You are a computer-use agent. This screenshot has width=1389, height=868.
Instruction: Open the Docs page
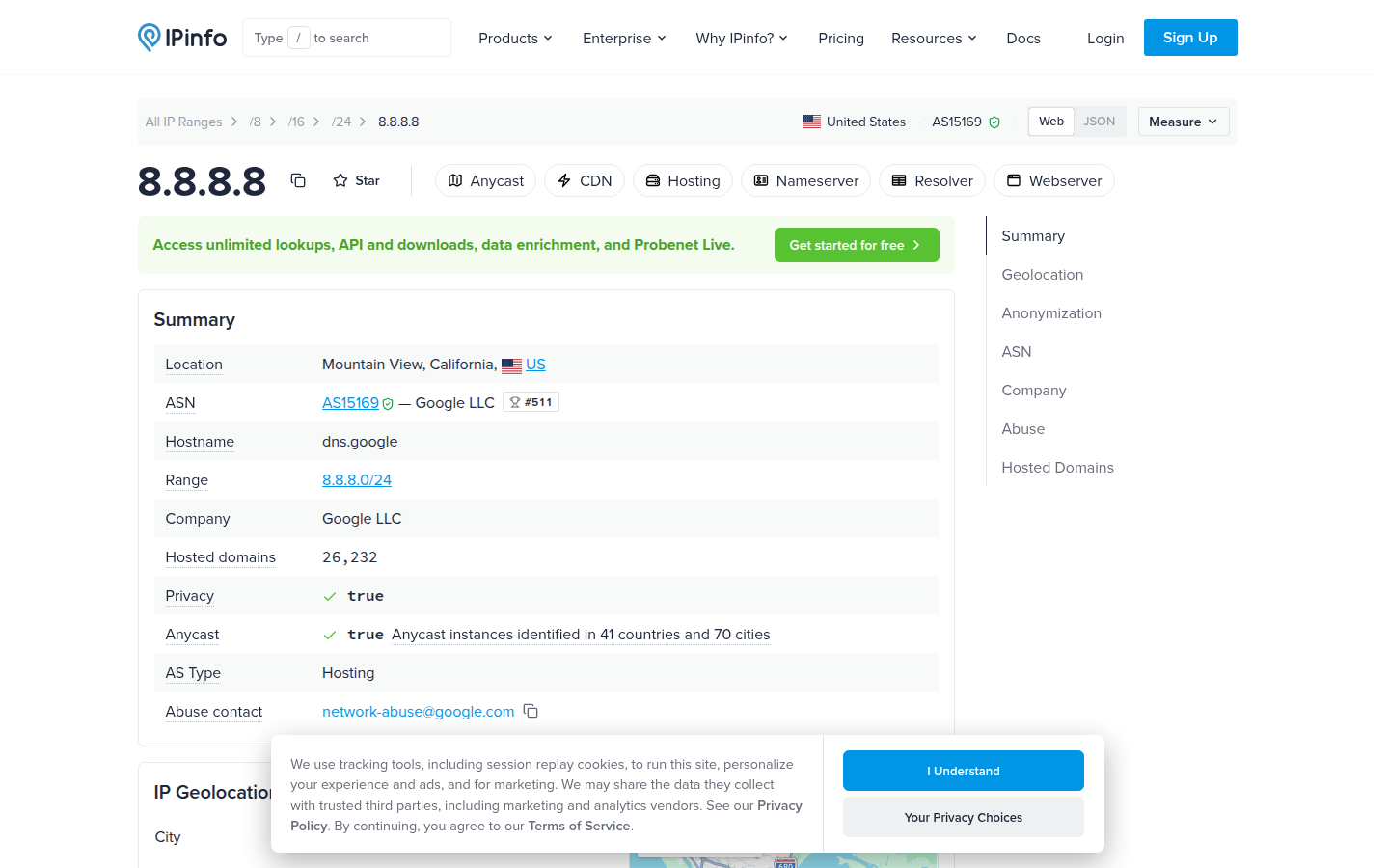(x=1023, y=38)
